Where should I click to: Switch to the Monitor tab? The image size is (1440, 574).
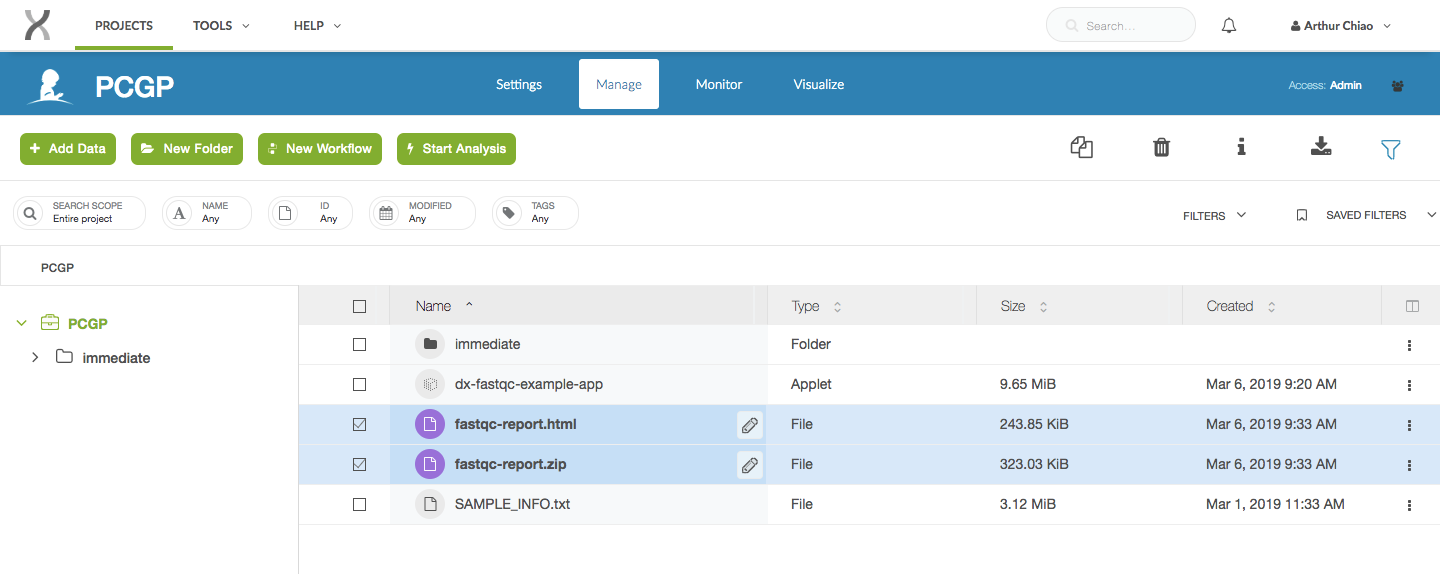(719, 84)
